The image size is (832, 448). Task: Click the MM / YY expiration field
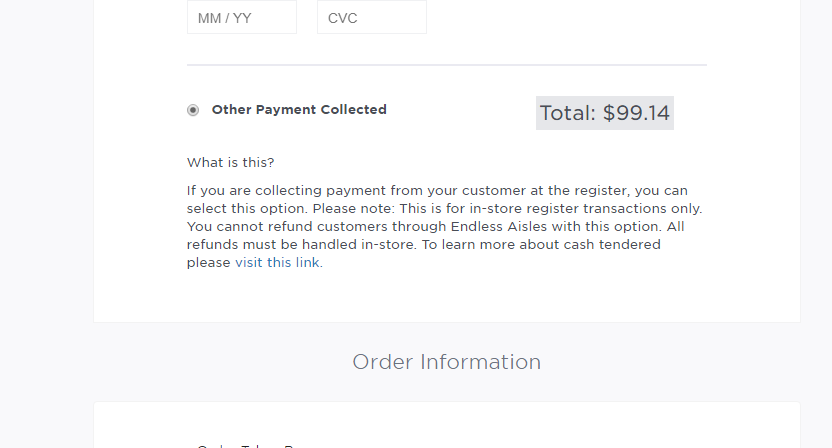point(242,17)
